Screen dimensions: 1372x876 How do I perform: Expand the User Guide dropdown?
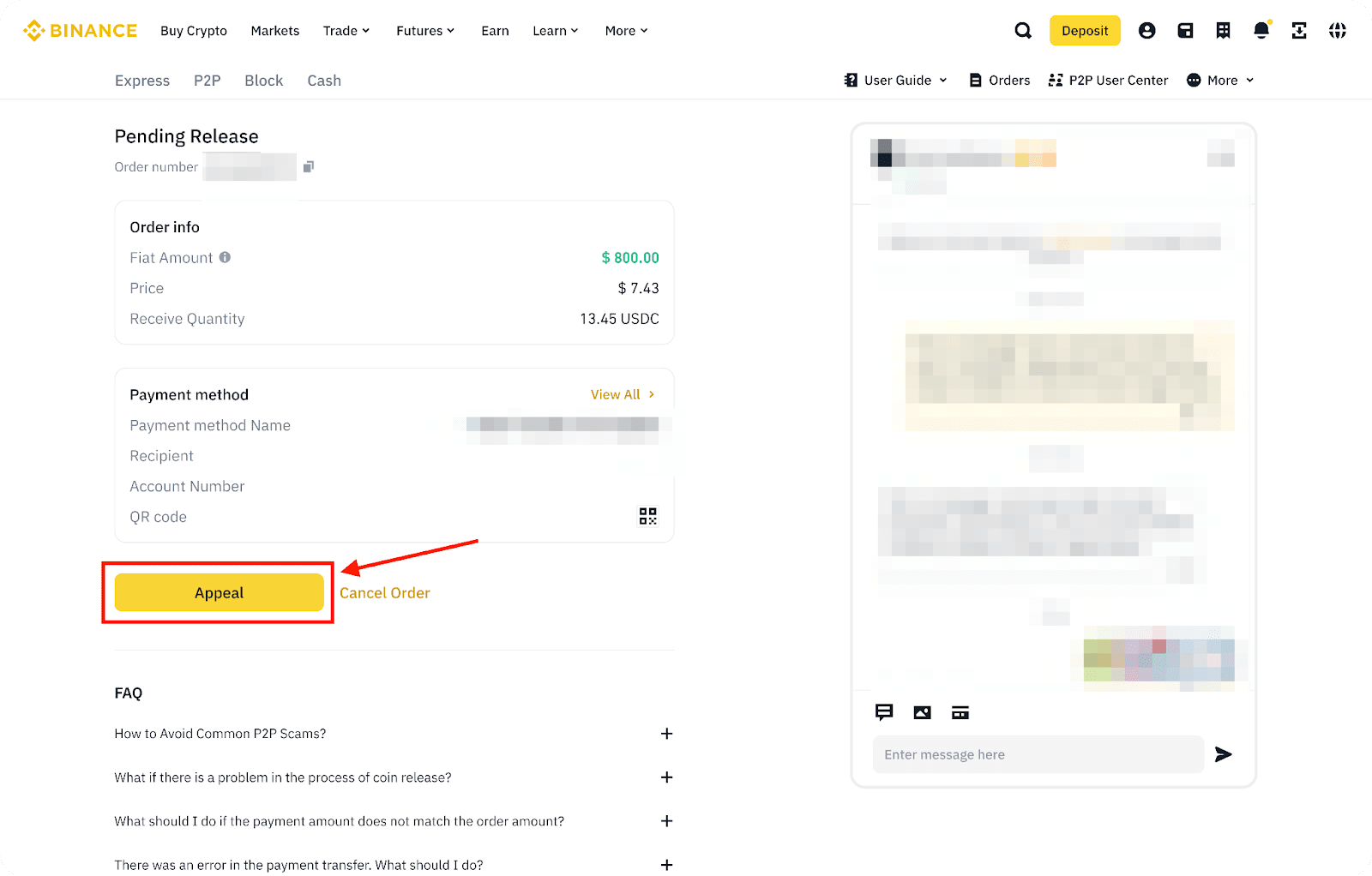tap(943, 80)
